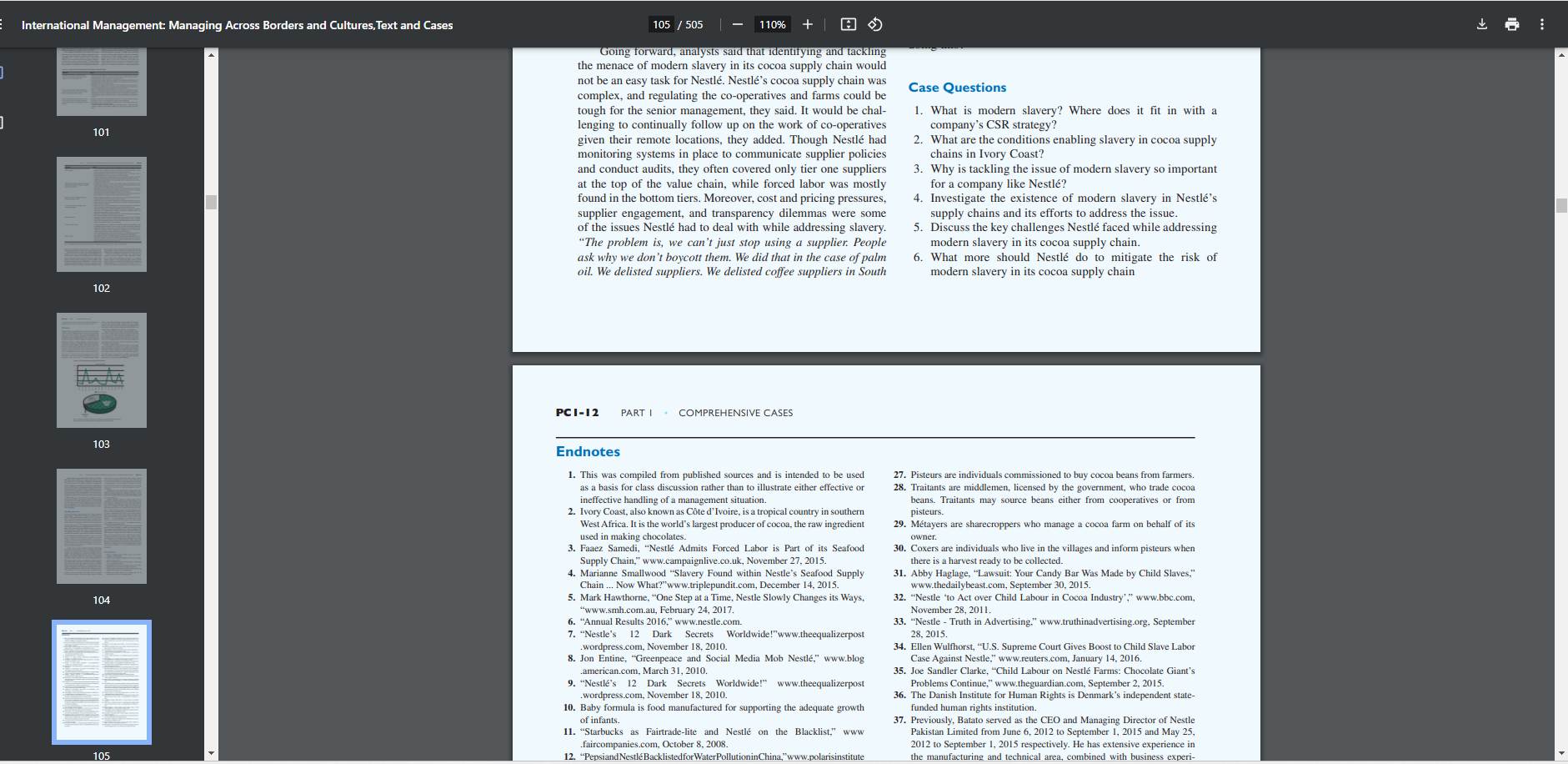
Task: Click the 110% zoom level field
Action: pos(773,24)
